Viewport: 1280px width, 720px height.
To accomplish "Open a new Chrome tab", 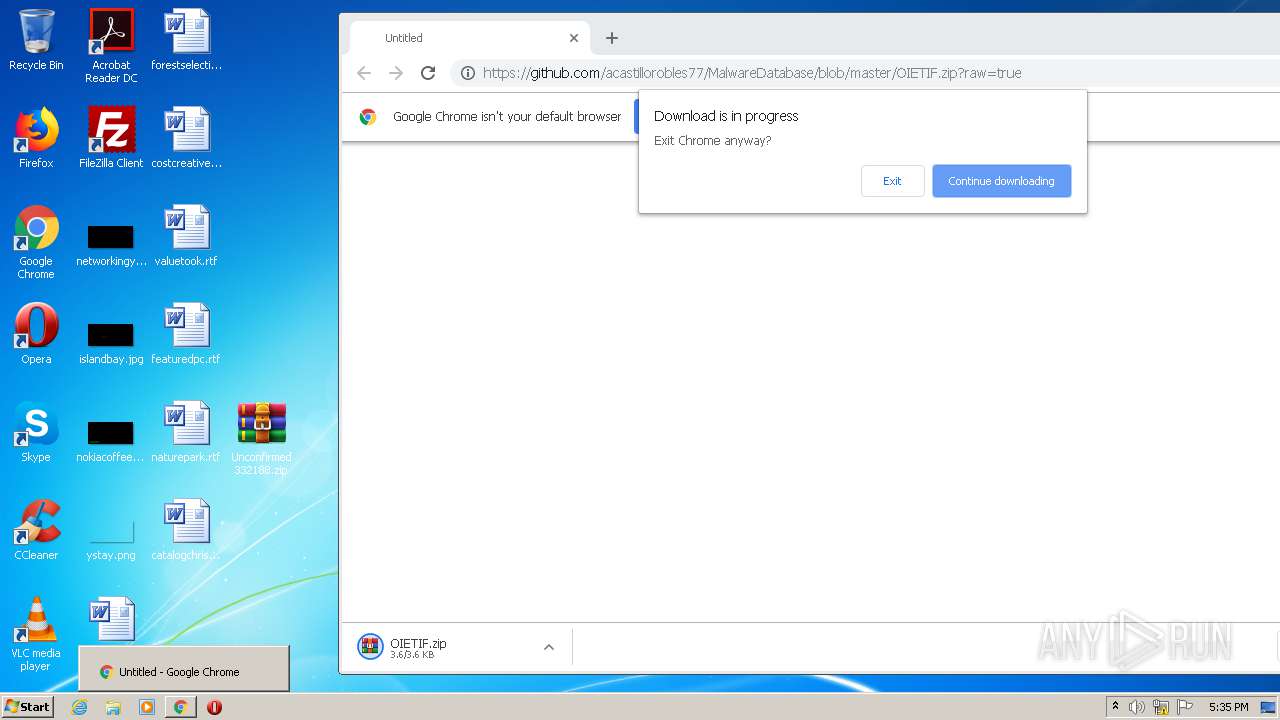I will point(612,38).
